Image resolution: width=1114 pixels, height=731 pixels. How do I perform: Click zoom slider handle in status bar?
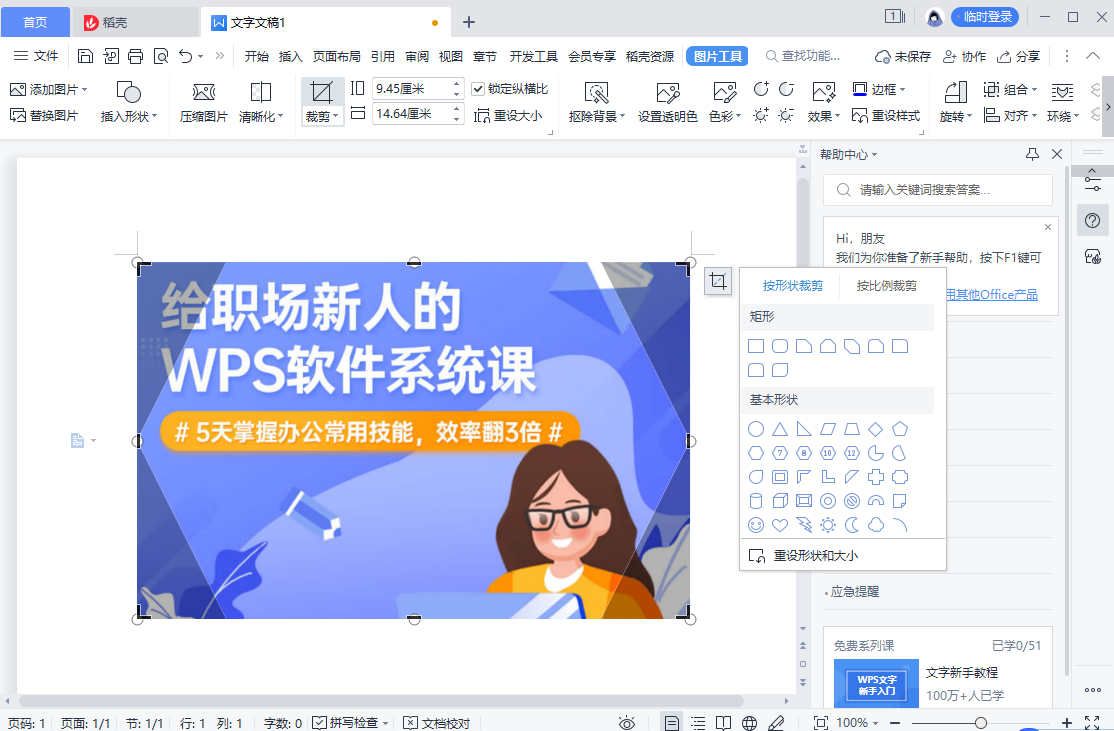[x=980, y=722]
